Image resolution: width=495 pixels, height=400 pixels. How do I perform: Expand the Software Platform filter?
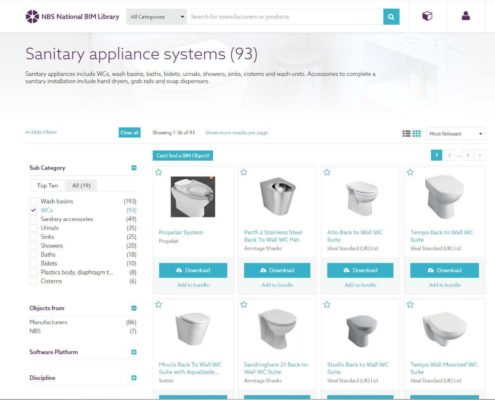pos(134,352)
